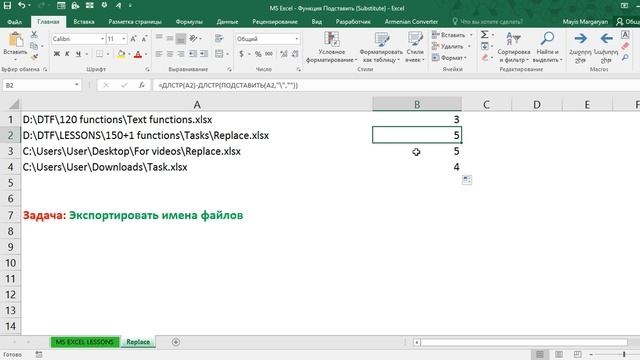The width and height of the screenshot is (640, 360).
Task: Open Стили ячеек gallery
Action: [x=415, y=47]
